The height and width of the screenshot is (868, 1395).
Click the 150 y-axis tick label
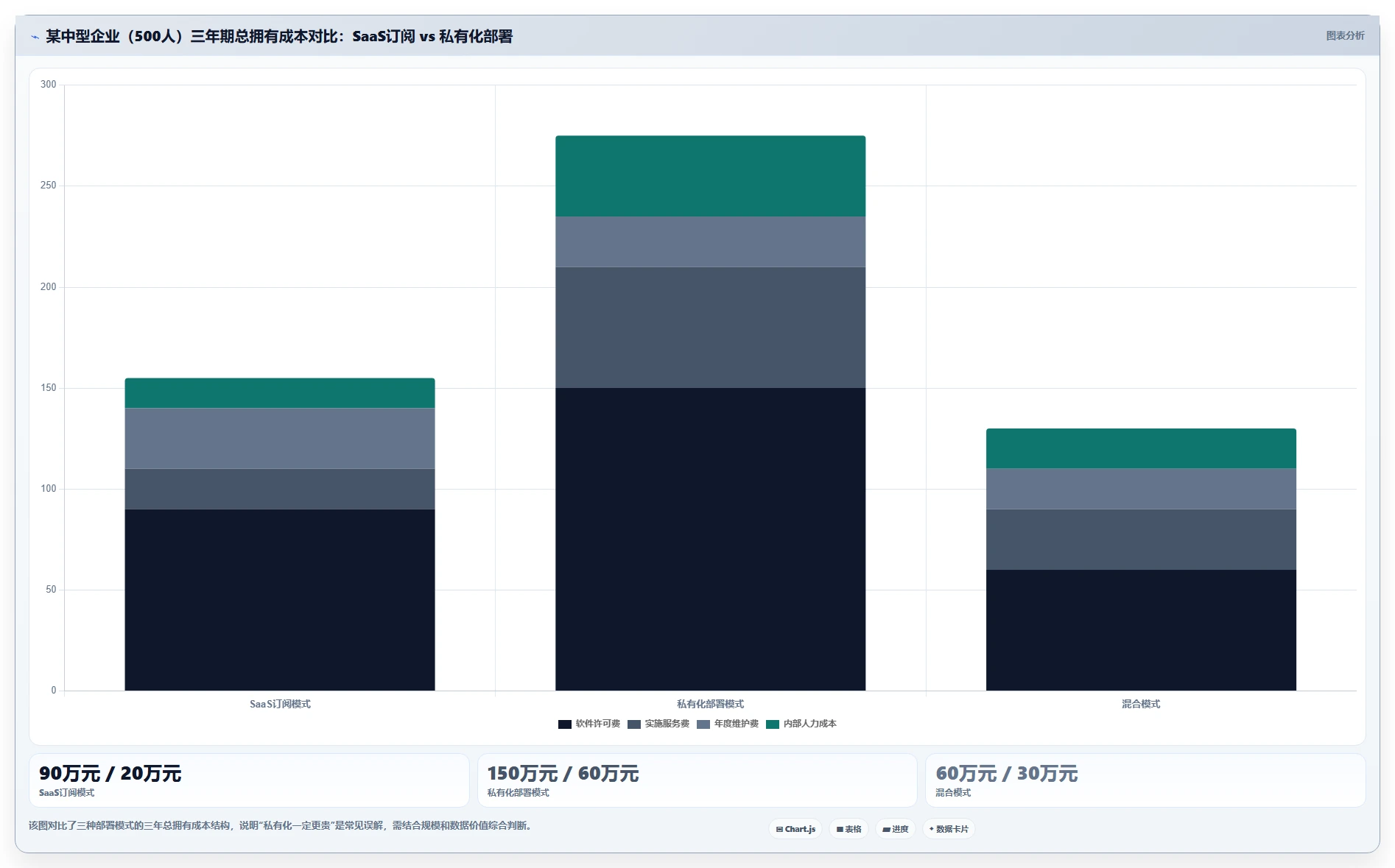pyautogui.click(x=49, y=388)
